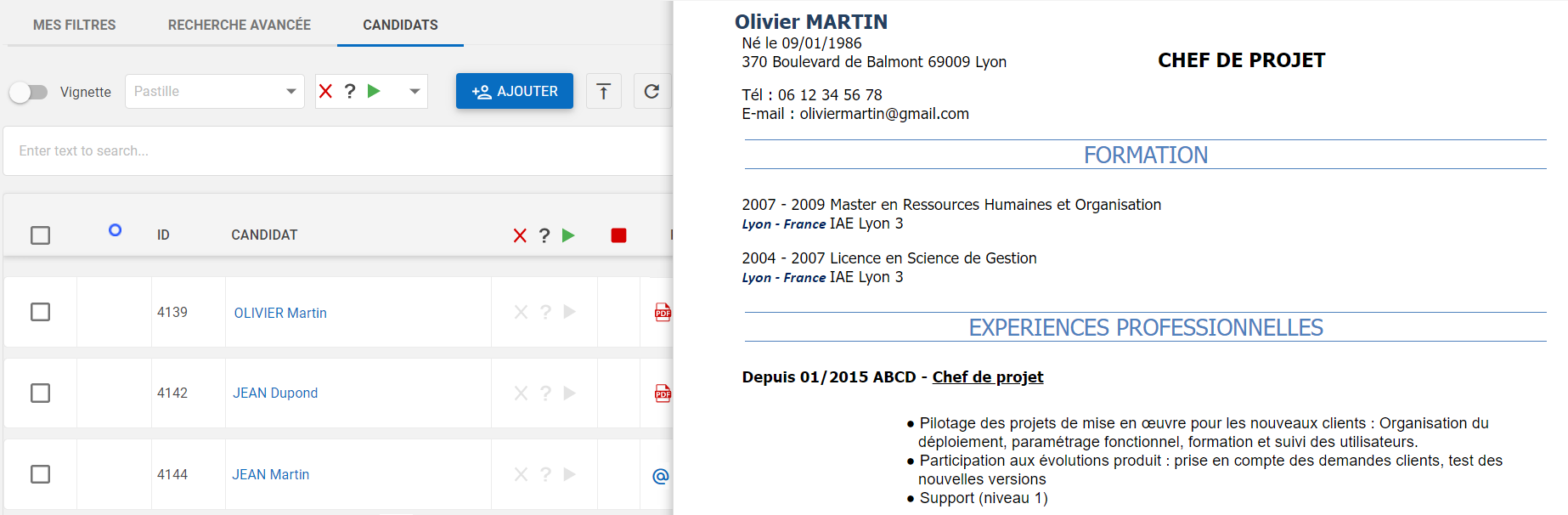1568x515 pixels.
Task: Tick the select-all checkbox in header
Action: click(40, 235)
